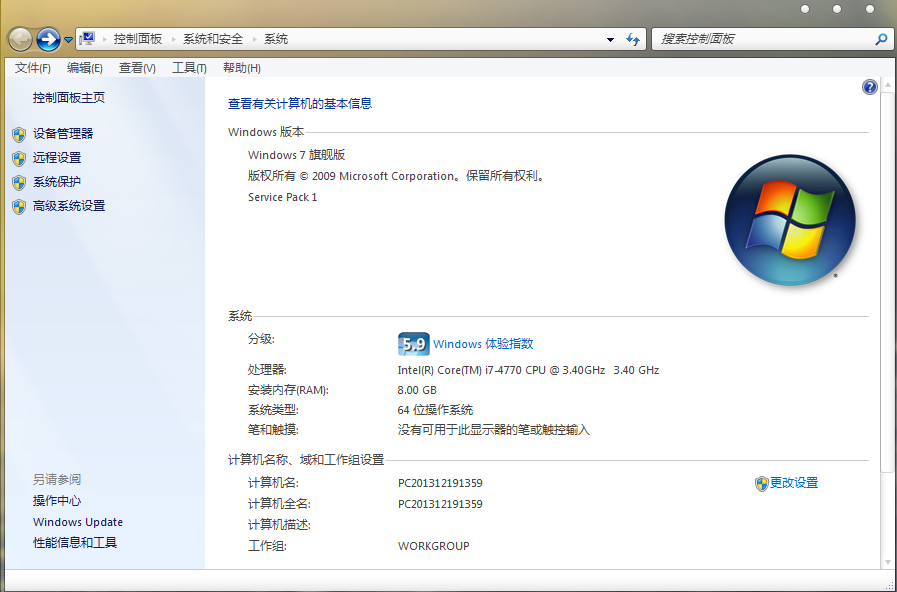
Task: Open 性能信息和工具 link
Action: 75,543
